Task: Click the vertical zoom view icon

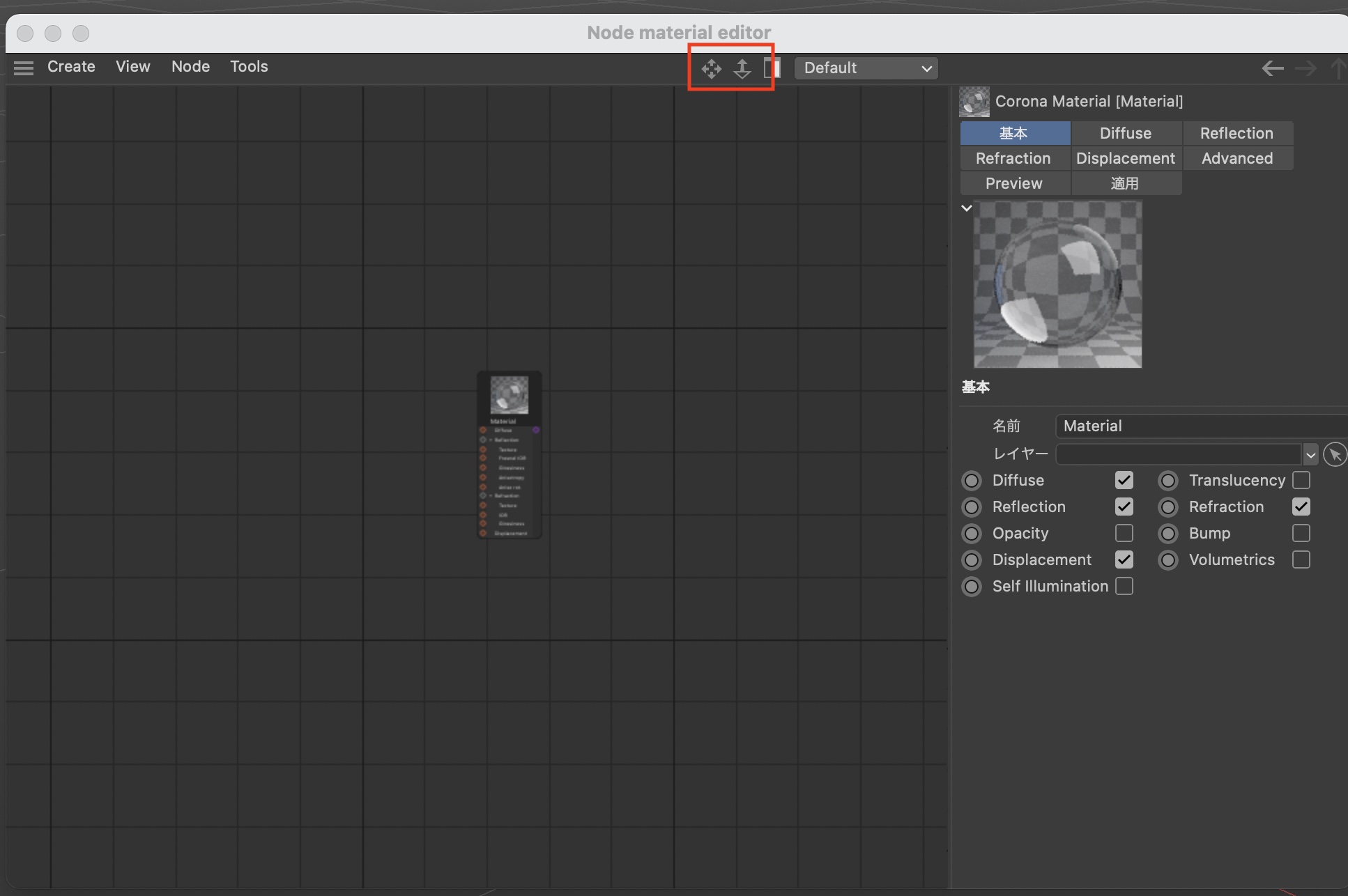Action: click(x=742, y=68)
